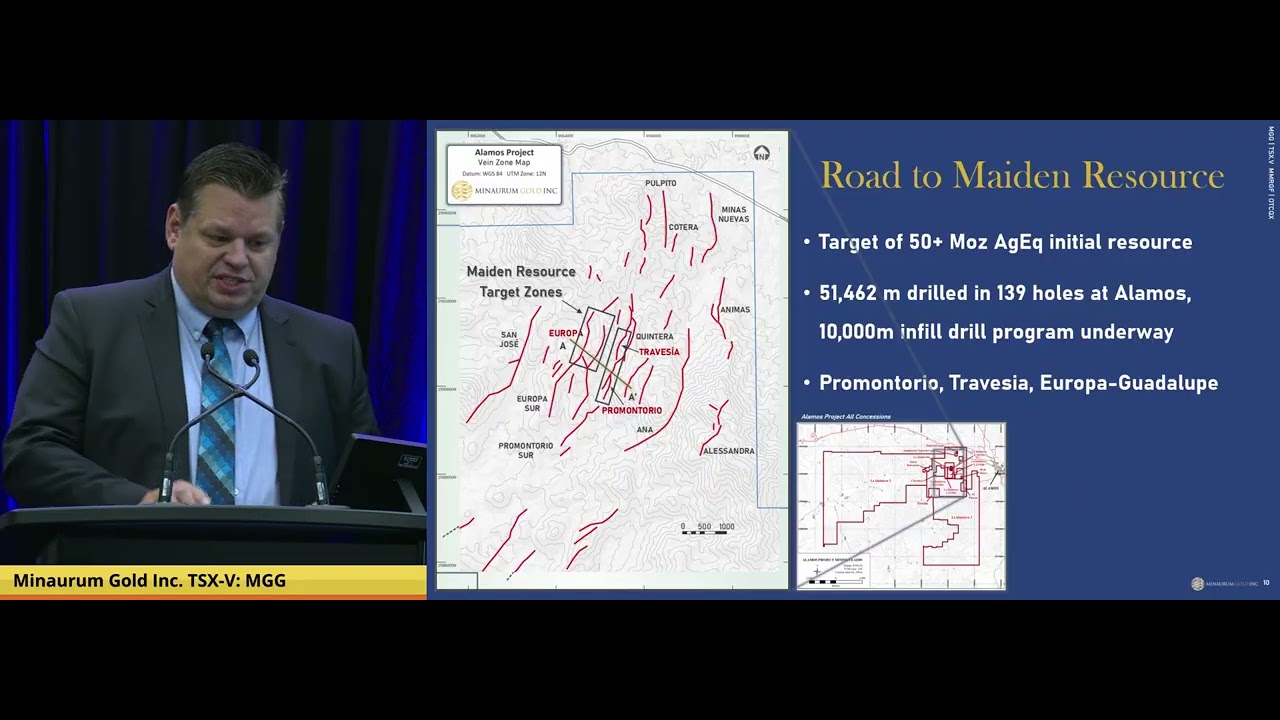Click the '51,462 m drilled in 139 holes' line
The image size is (1280, 720).
(1005, 294)
